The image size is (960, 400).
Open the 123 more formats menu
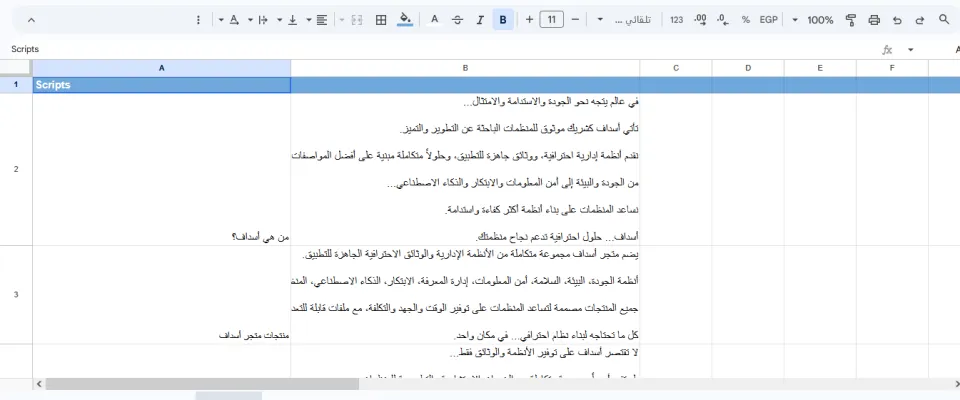tap(677, 20)
